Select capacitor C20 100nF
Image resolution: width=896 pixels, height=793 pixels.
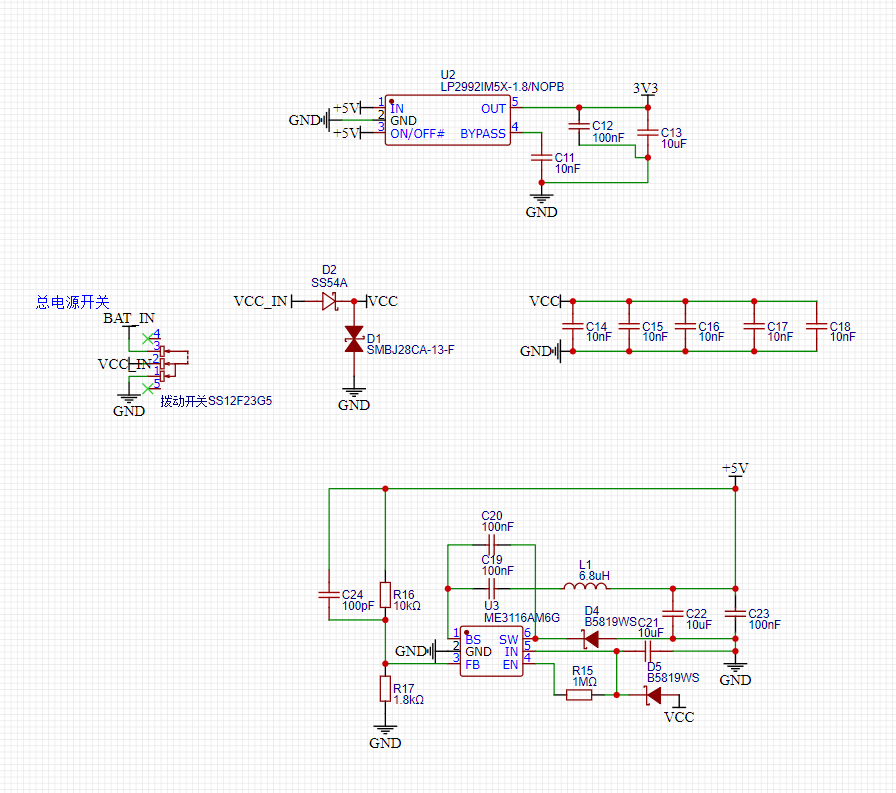pyautogui.click(x=491, y=544)
